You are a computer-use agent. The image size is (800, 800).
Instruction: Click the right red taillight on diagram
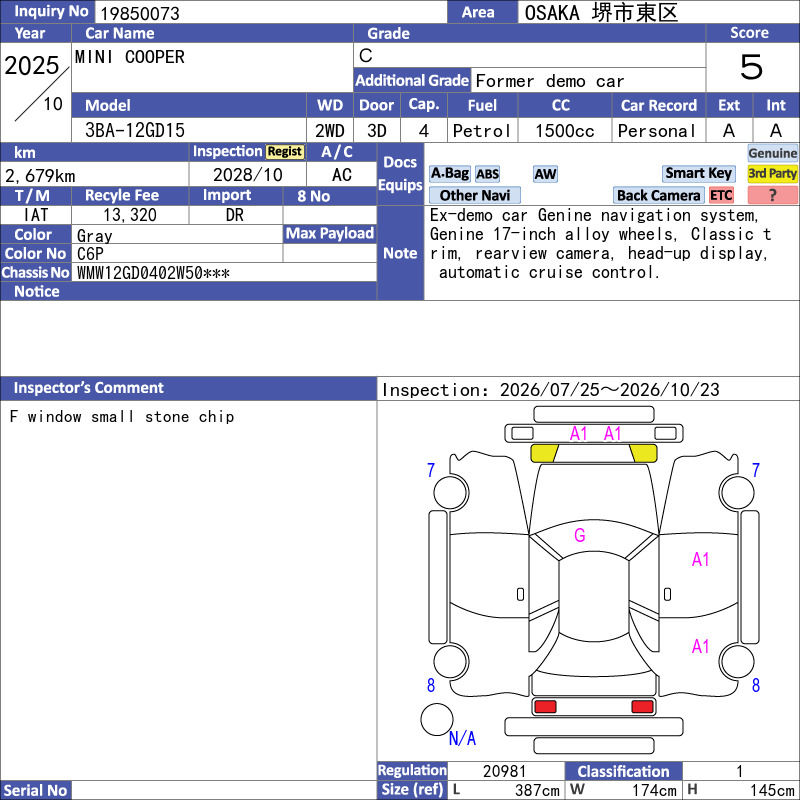tap(642, 707)
